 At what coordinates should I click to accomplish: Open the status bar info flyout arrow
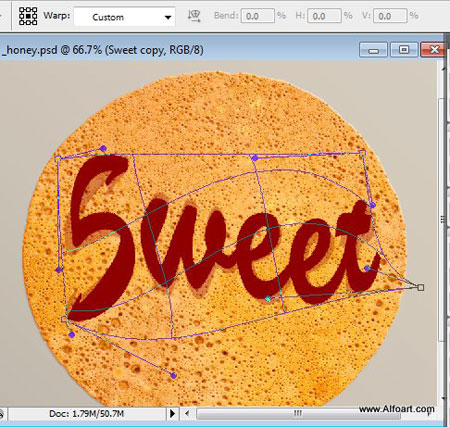click(x=172, y=414)
